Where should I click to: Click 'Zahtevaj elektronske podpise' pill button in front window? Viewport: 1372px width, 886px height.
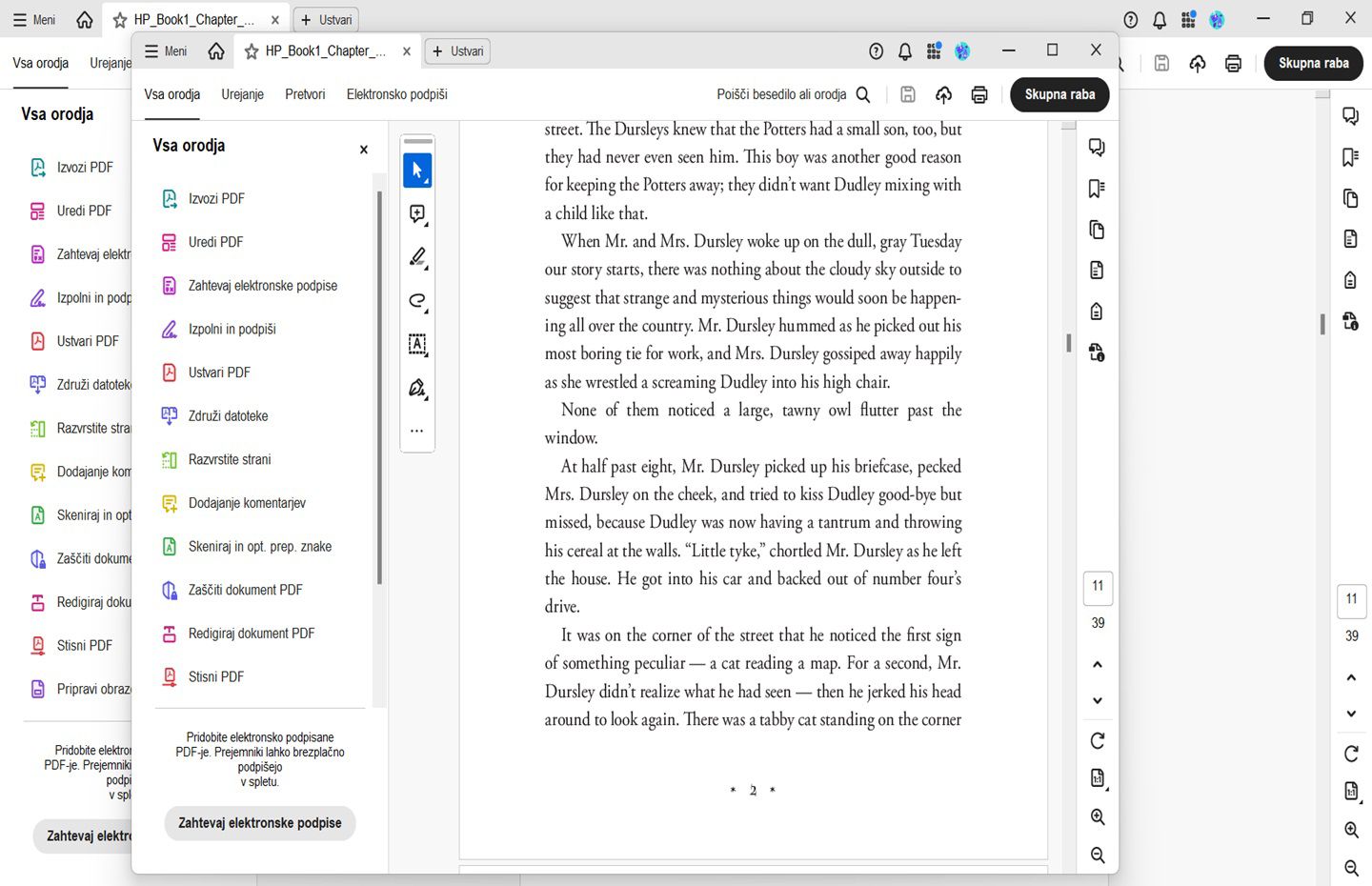click(260, 823)
